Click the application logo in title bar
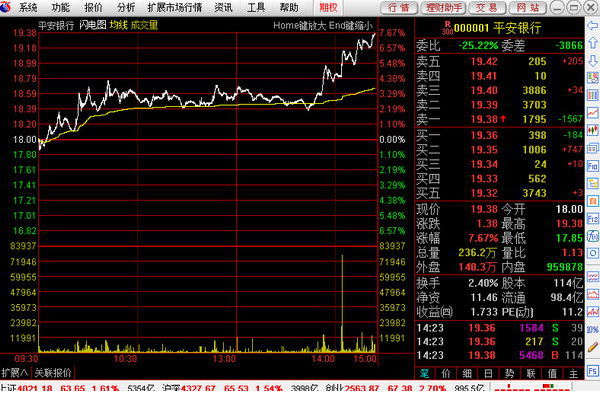Viewport: 600px width, 395px height. (5, 7)
